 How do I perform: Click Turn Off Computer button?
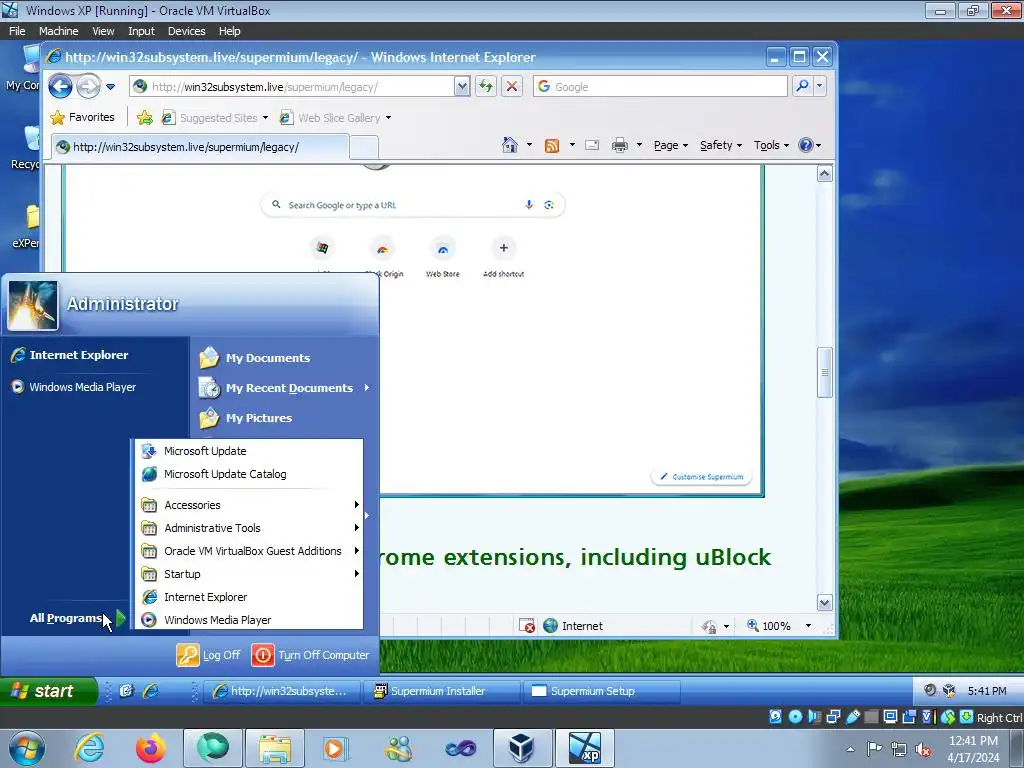click(x=311, y=655)
